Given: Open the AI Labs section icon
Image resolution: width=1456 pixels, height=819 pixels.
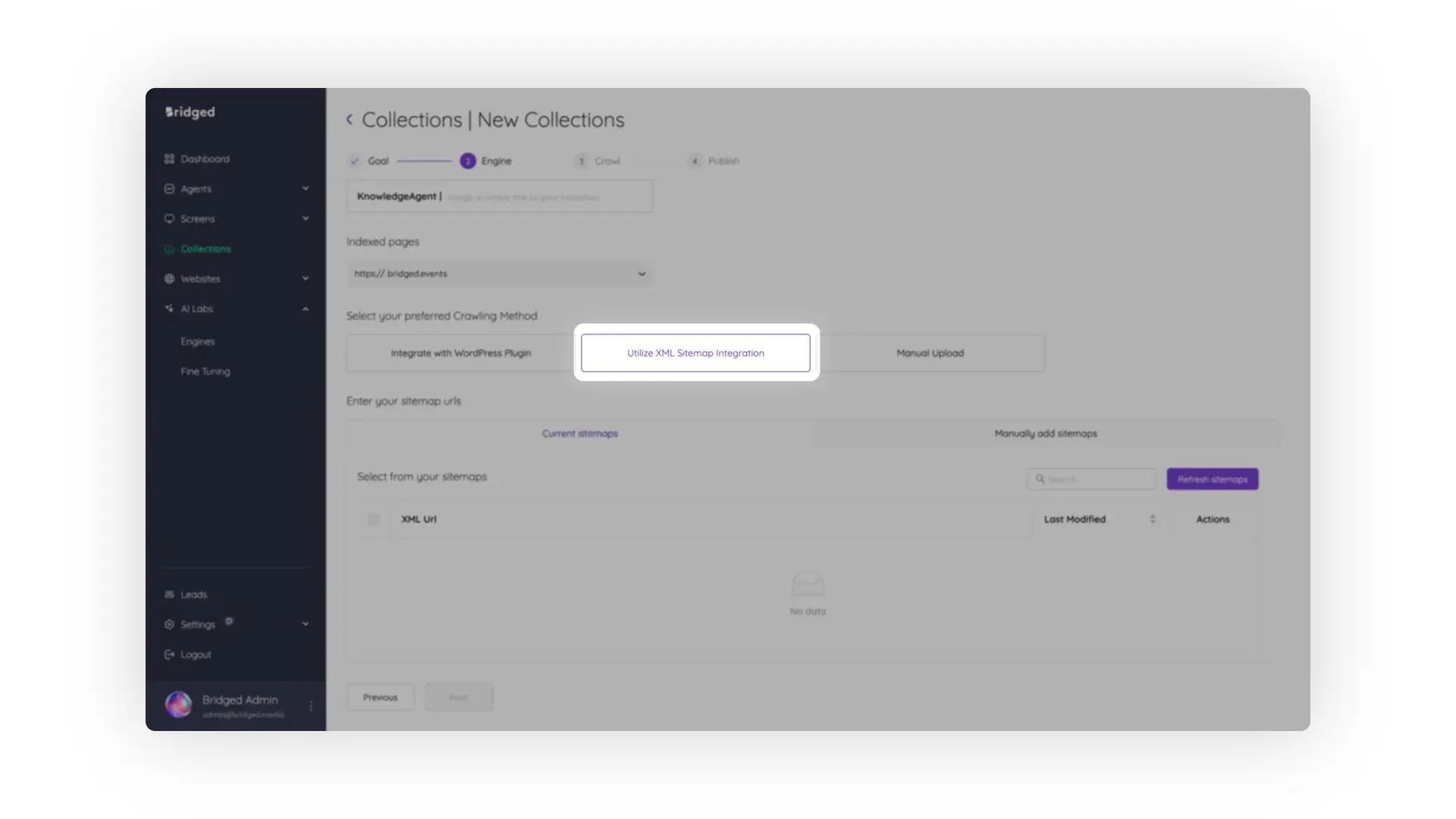Looking at the screenshot, I should (x=170, y=309).
